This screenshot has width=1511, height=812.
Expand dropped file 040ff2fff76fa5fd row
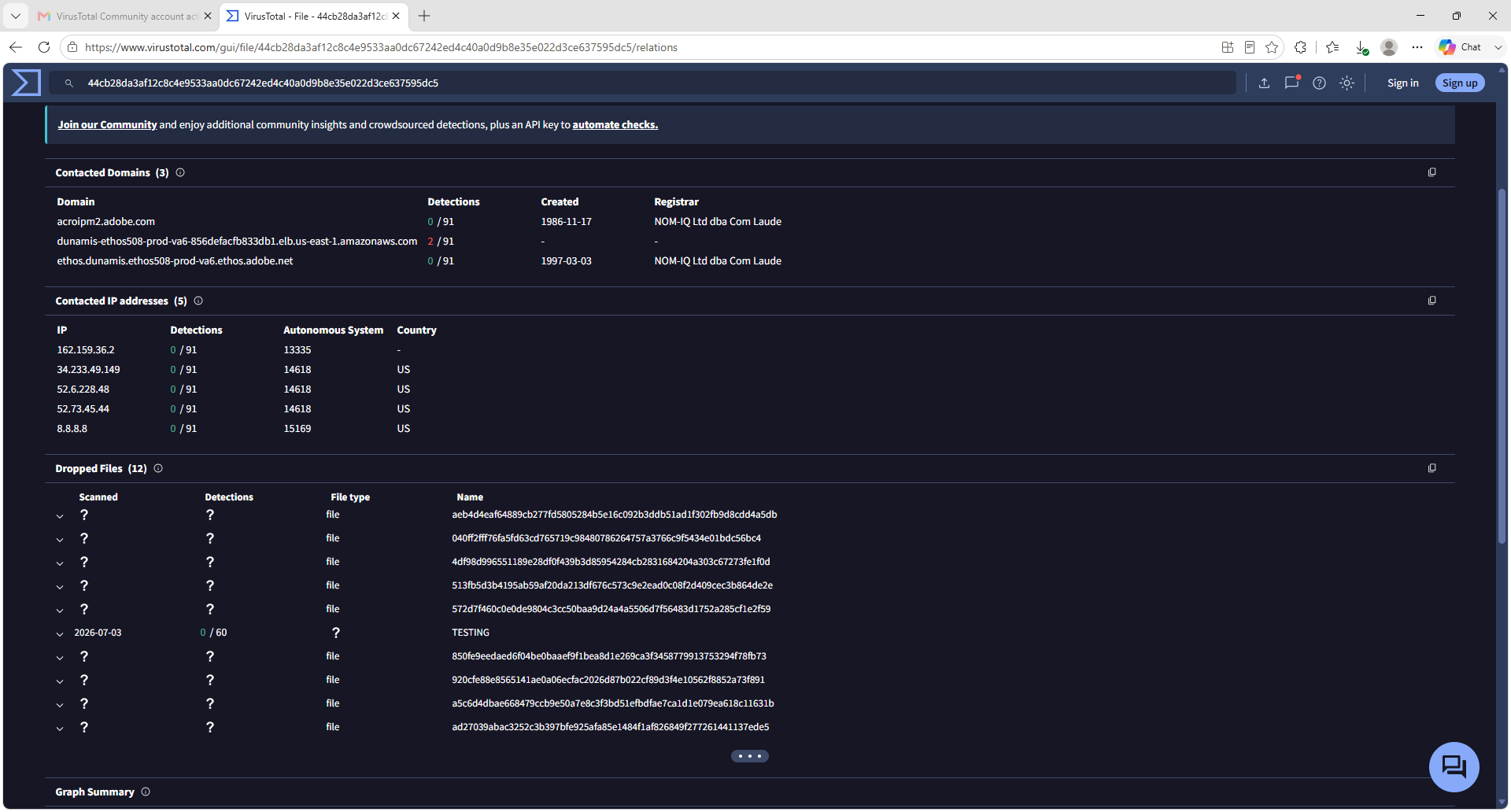pyautogui.click(x=60, y=540)
